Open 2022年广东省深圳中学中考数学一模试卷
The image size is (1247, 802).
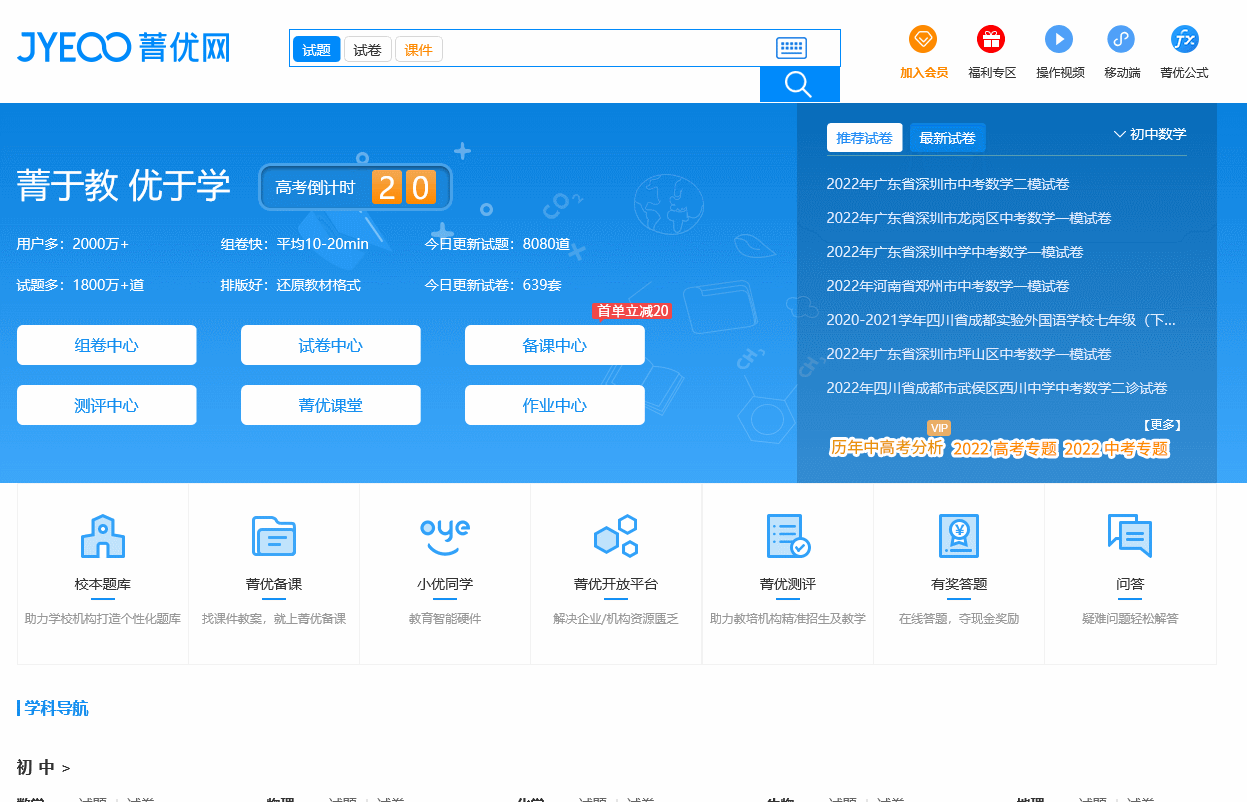pyautogui.click(x=955, y=252)
